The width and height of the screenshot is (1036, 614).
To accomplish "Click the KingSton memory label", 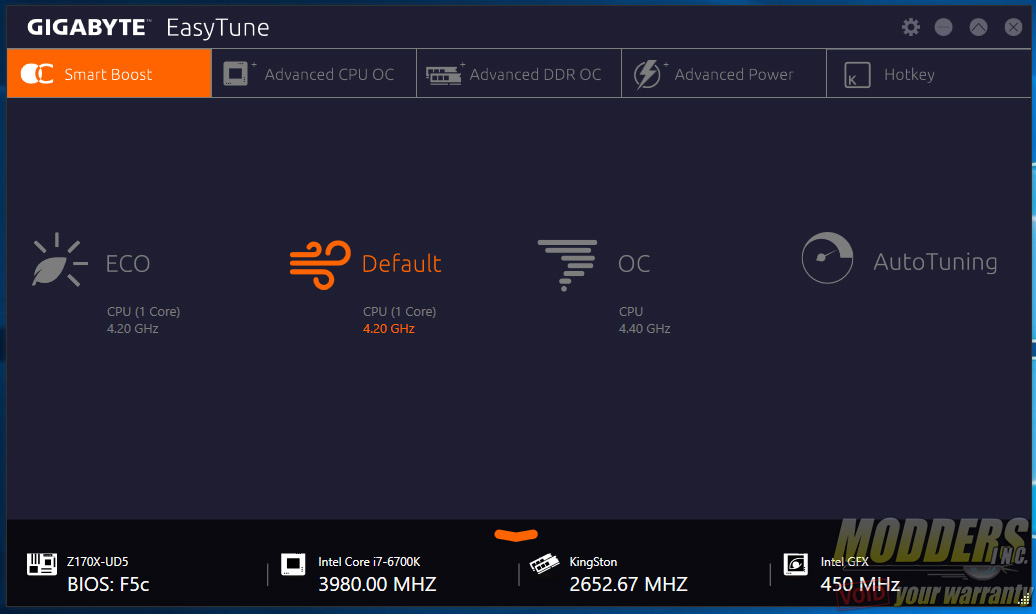I will (593, 562).
